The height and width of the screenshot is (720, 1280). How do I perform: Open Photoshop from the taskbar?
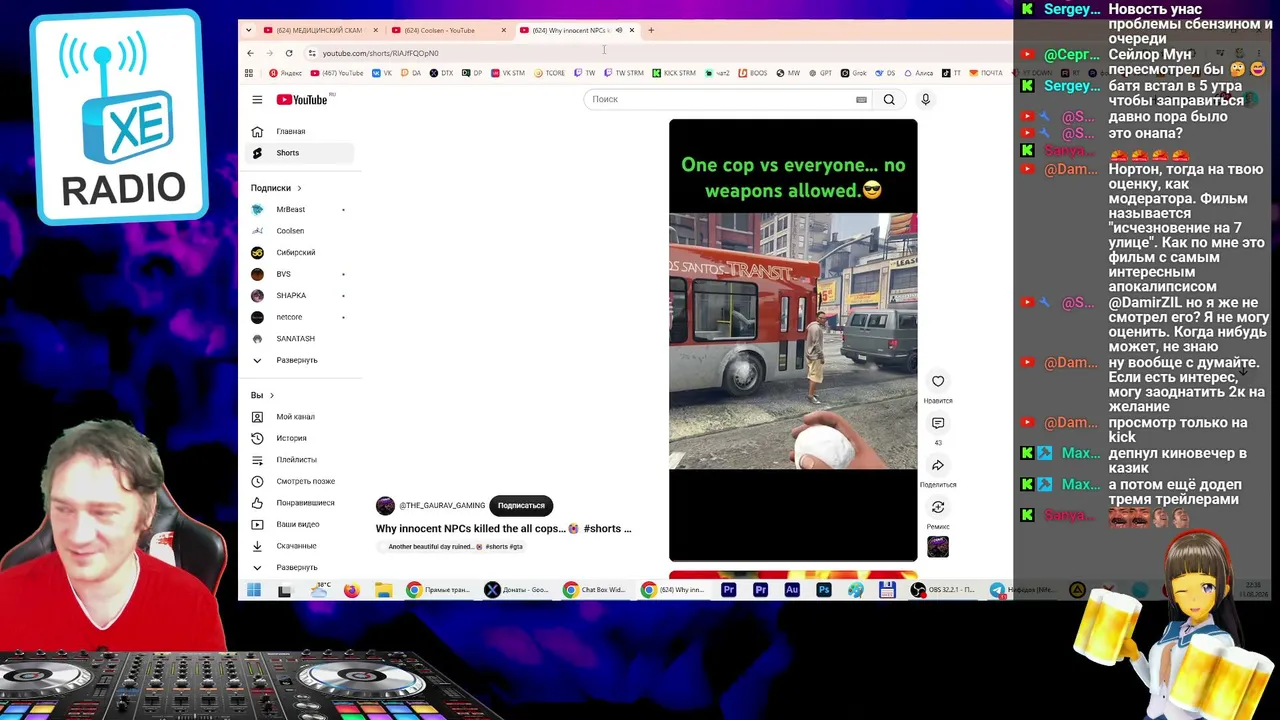(823, 590)
